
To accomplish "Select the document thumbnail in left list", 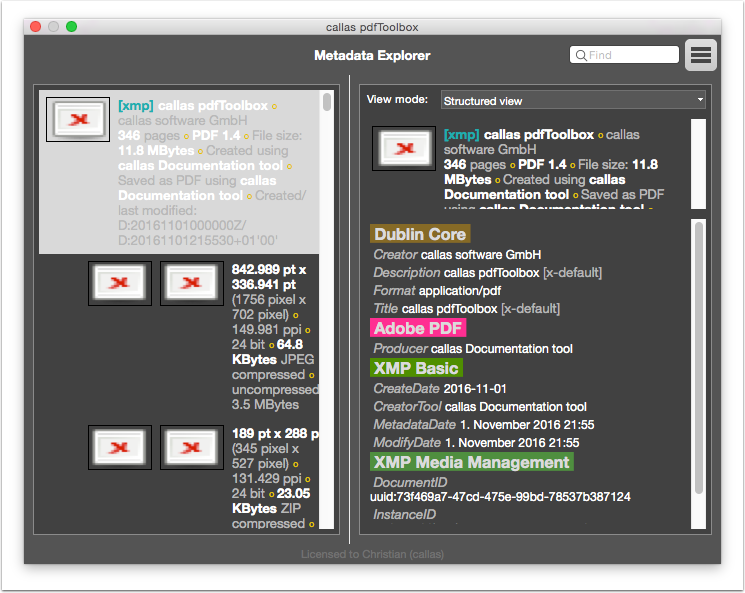I will (78, 119).
